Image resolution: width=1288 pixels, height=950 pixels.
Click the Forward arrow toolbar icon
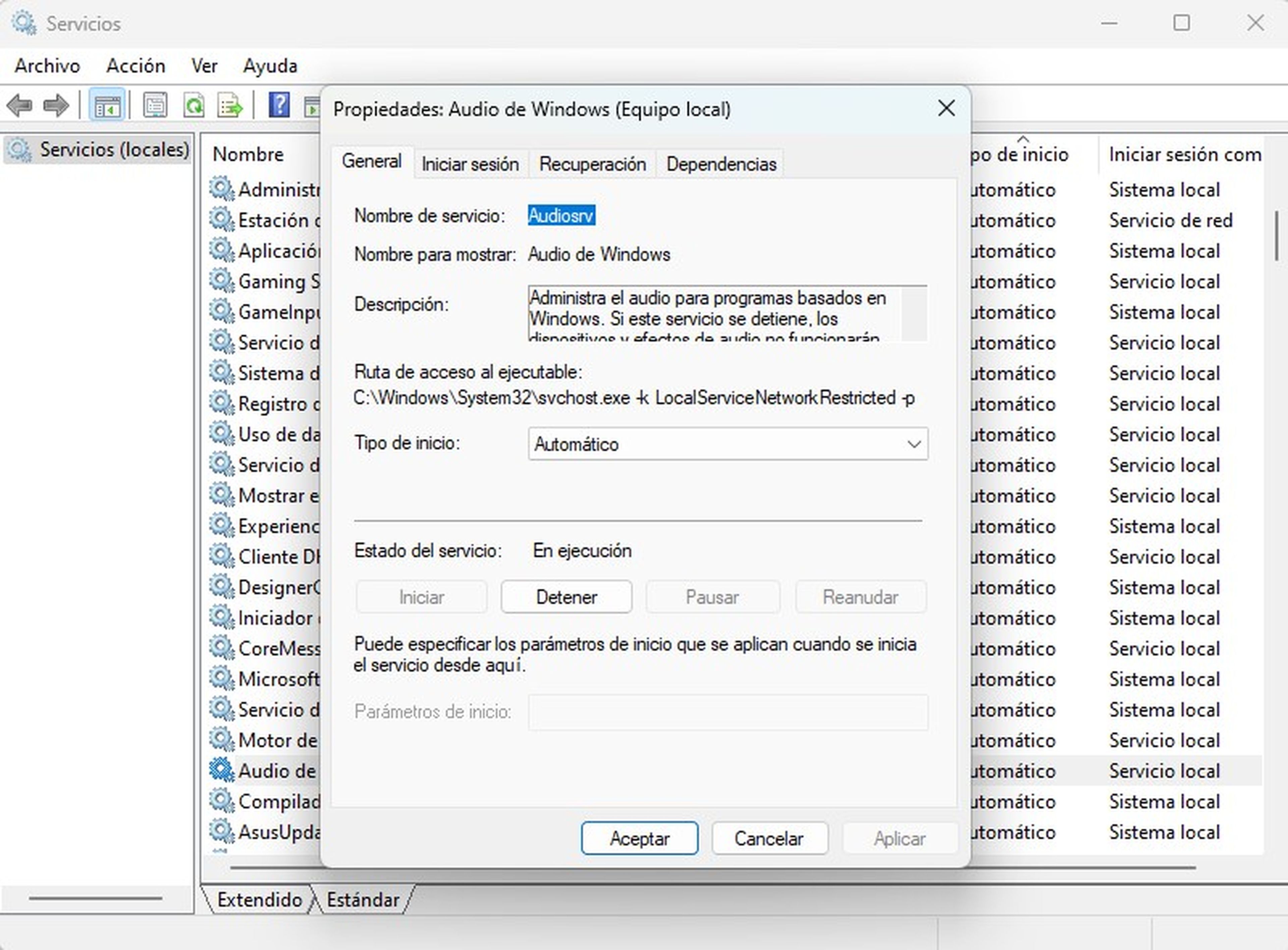coord(56,105)
